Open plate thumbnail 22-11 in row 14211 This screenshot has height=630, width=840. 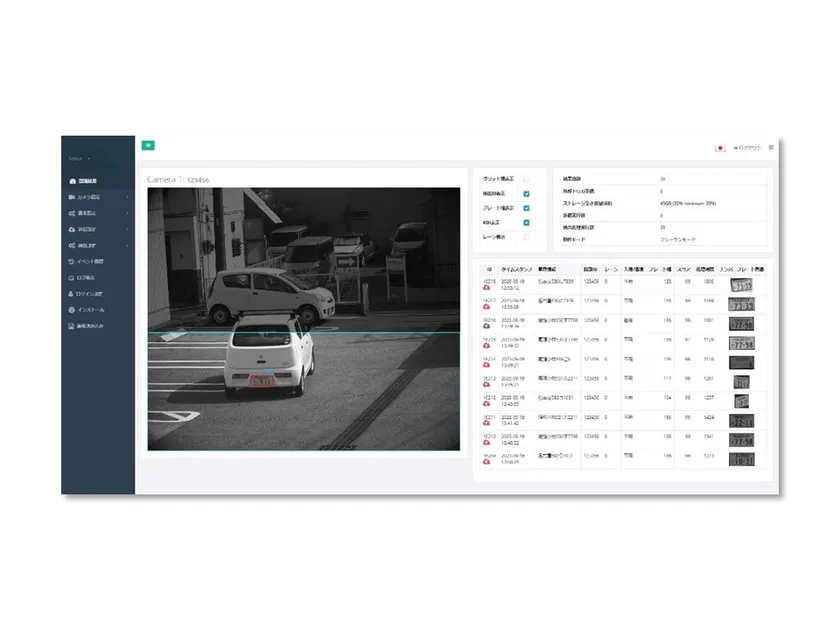741,421
